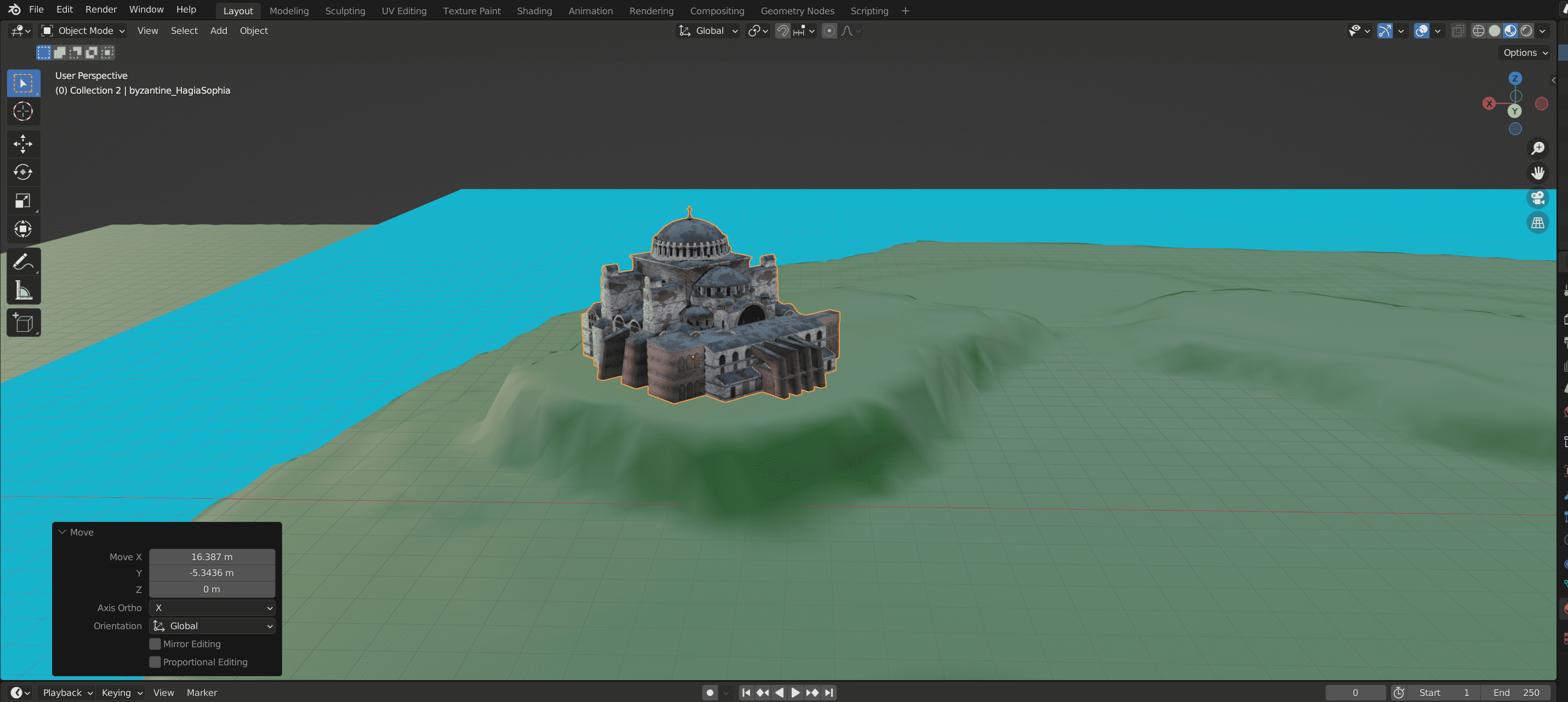
Task: Set selection mode to Intersect
Action: (107, 53)
